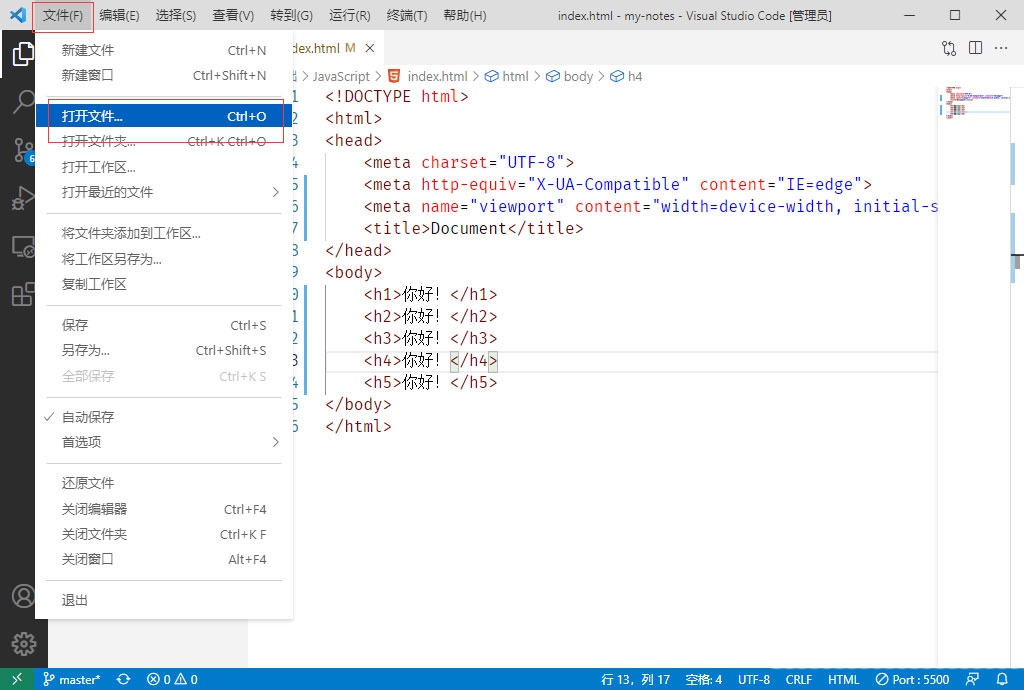
Task: Select the index.html tab
Action: pyautogui.click(x=318, y=47)
